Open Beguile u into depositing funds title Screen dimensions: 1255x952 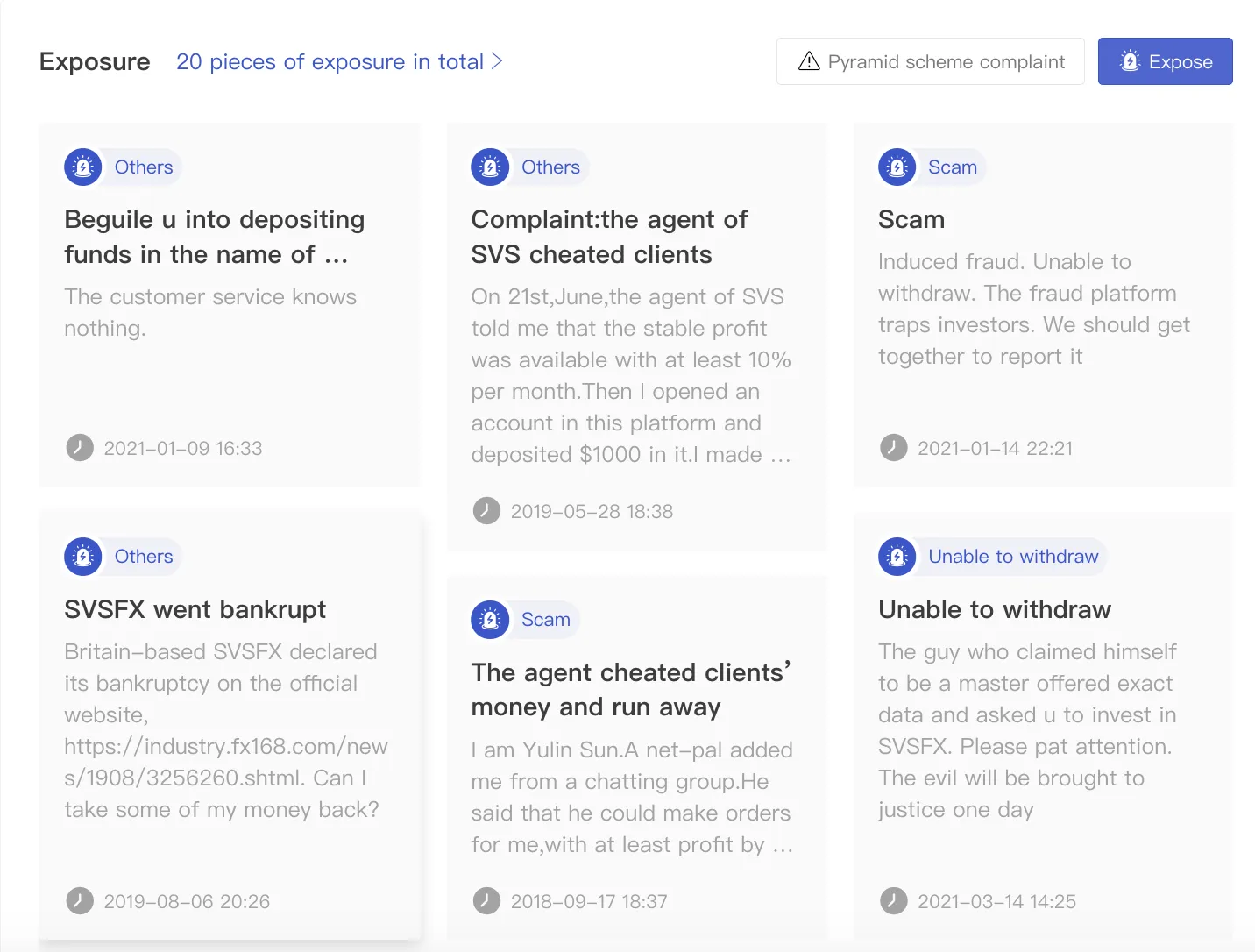(215, 237)
